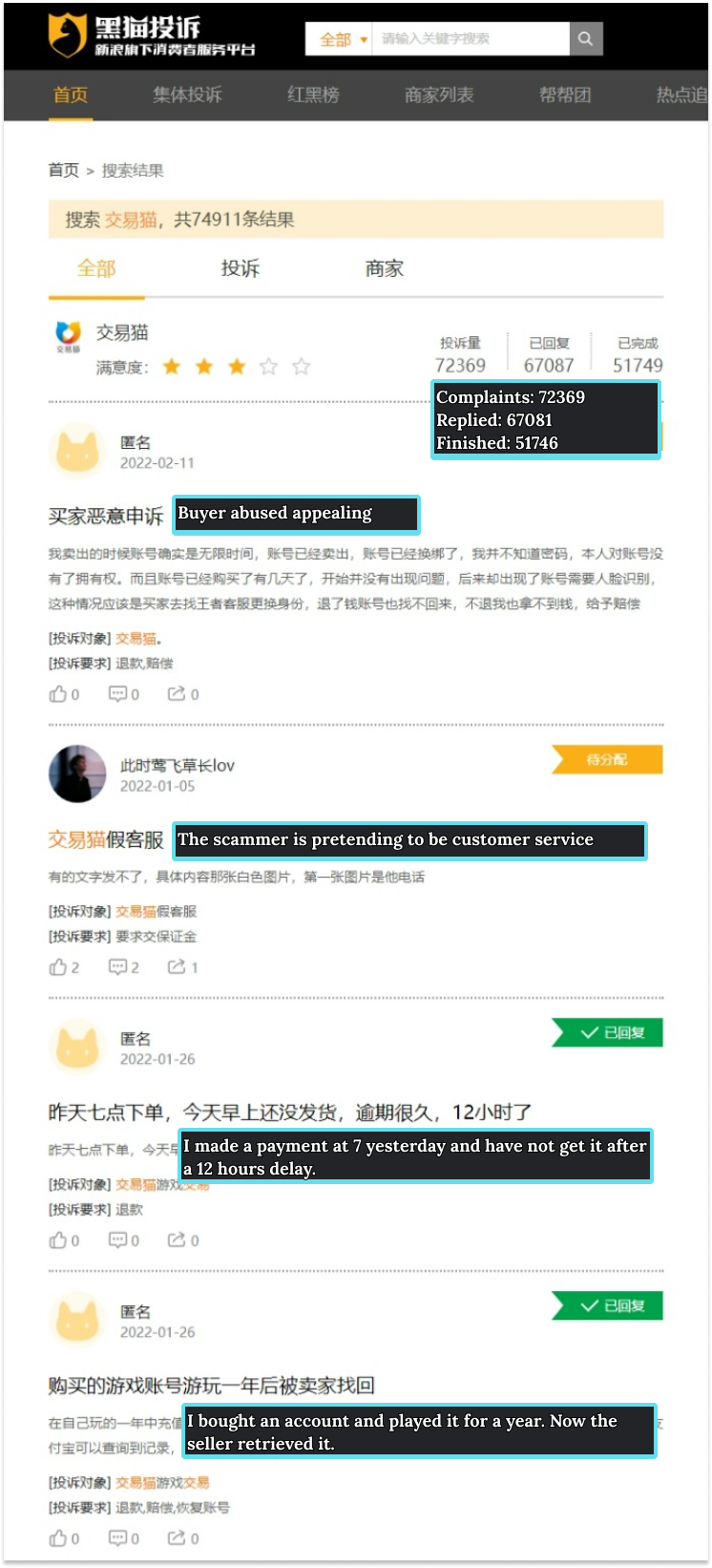Click the magnifier search icon button
This screenshot has height=1568, width=712.
tap(586, 39)
